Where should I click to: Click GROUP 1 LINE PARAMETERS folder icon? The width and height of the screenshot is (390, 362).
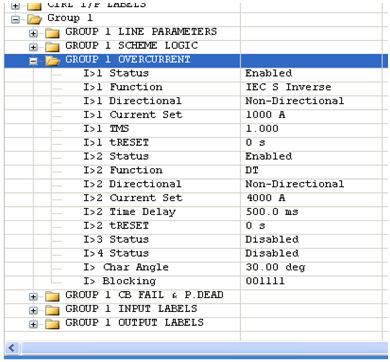[x=52, y=33]
